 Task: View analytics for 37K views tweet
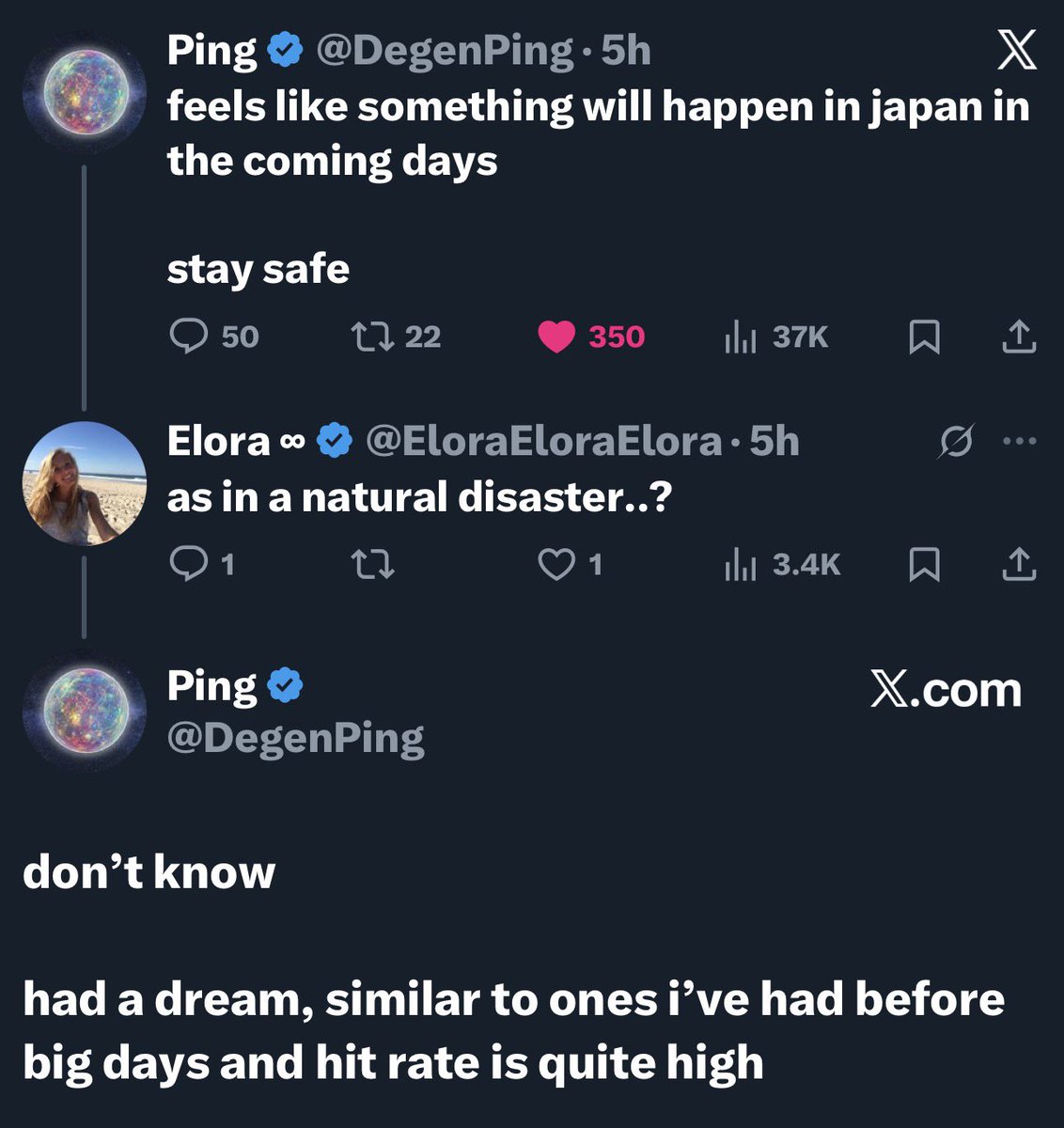tap(741, 337)
